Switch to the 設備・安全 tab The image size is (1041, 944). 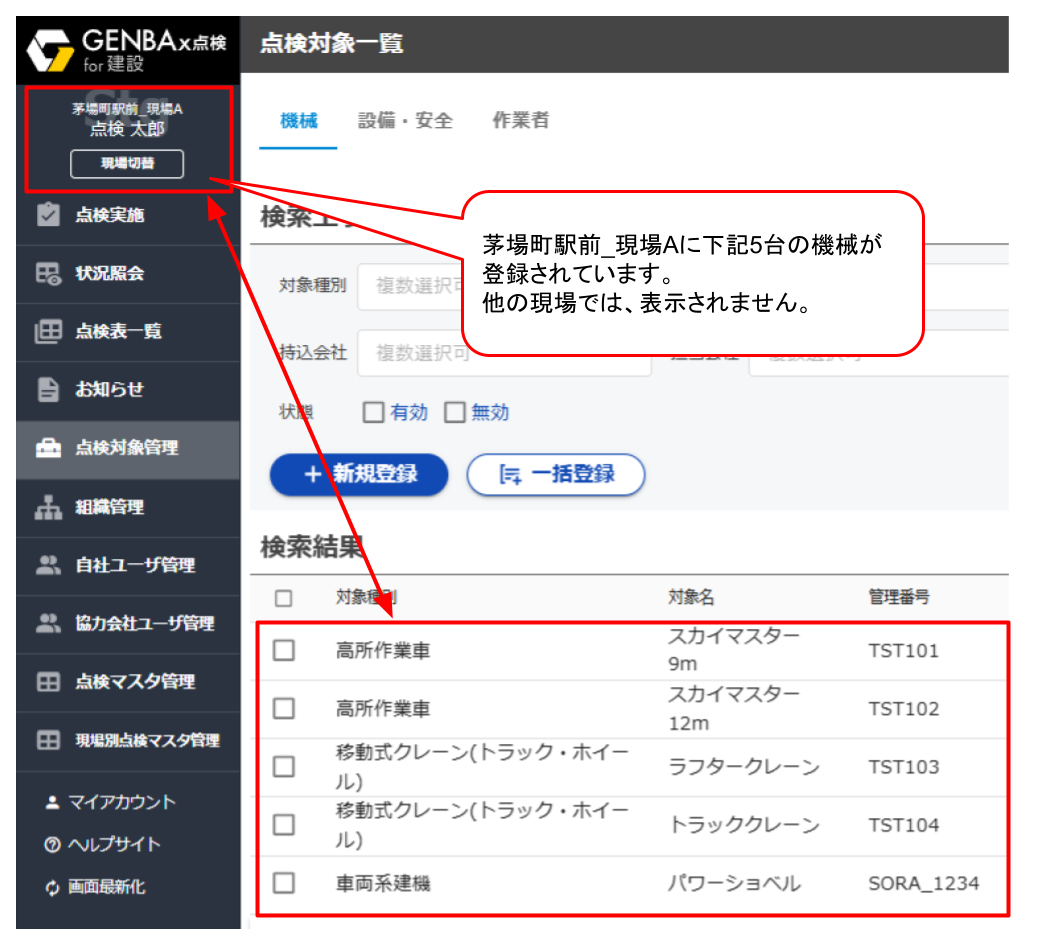(x=405, y=121)
